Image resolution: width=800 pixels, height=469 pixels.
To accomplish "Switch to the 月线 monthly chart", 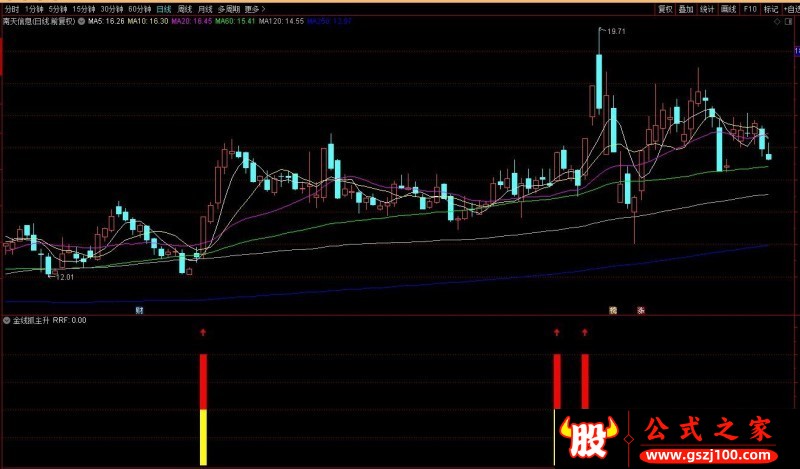I will (x=205, y=9).
